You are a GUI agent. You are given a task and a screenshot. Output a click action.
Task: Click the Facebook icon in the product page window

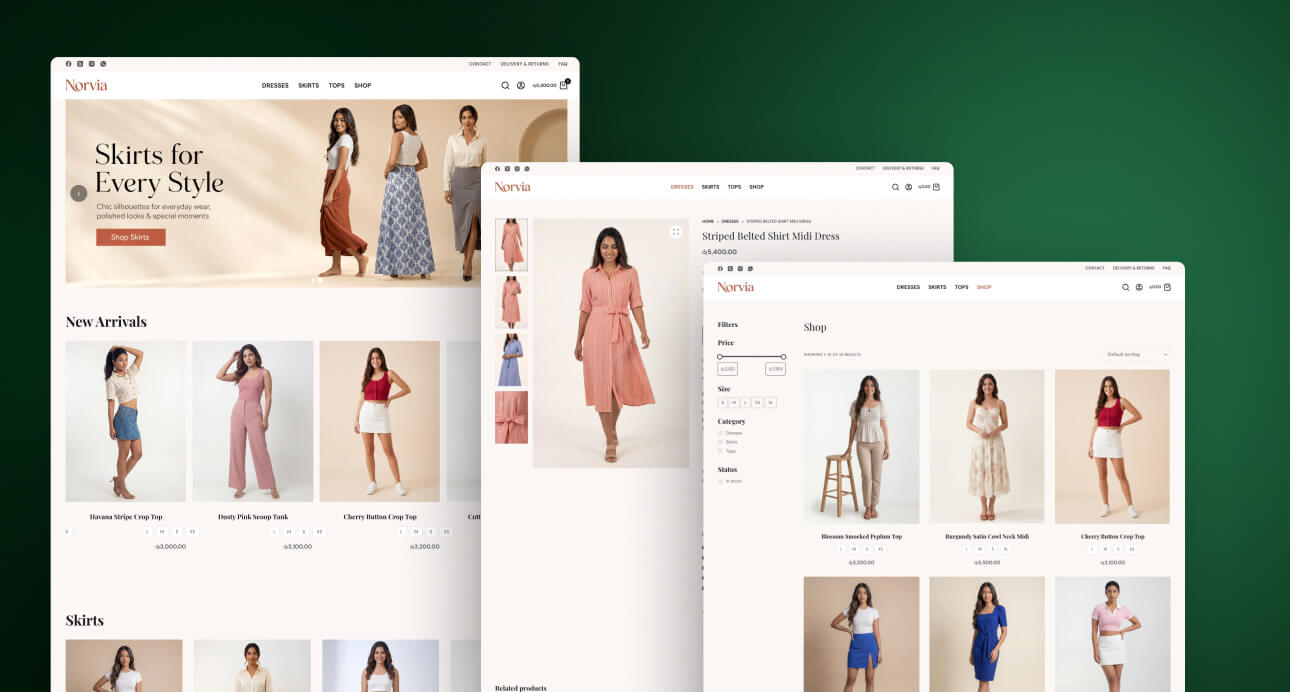coord(497,168)
